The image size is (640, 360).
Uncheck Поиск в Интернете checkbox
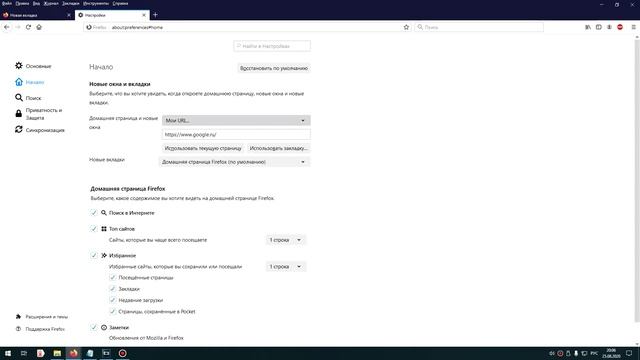point(93,213)
